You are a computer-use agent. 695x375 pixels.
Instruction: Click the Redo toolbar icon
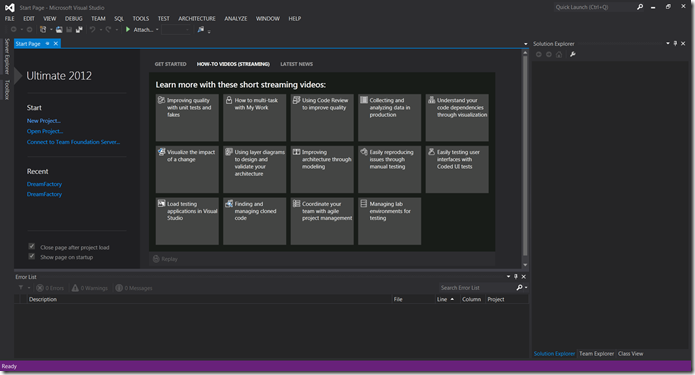pos(108,30)
